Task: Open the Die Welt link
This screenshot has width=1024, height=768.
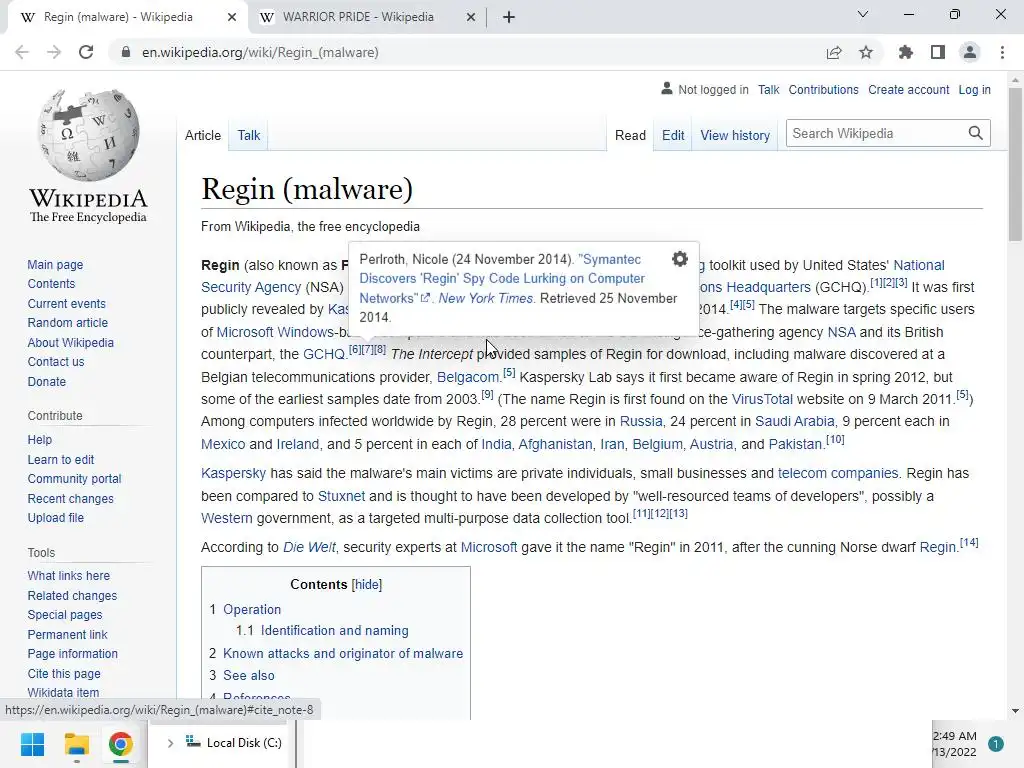Action: click(x=309, y=547)
